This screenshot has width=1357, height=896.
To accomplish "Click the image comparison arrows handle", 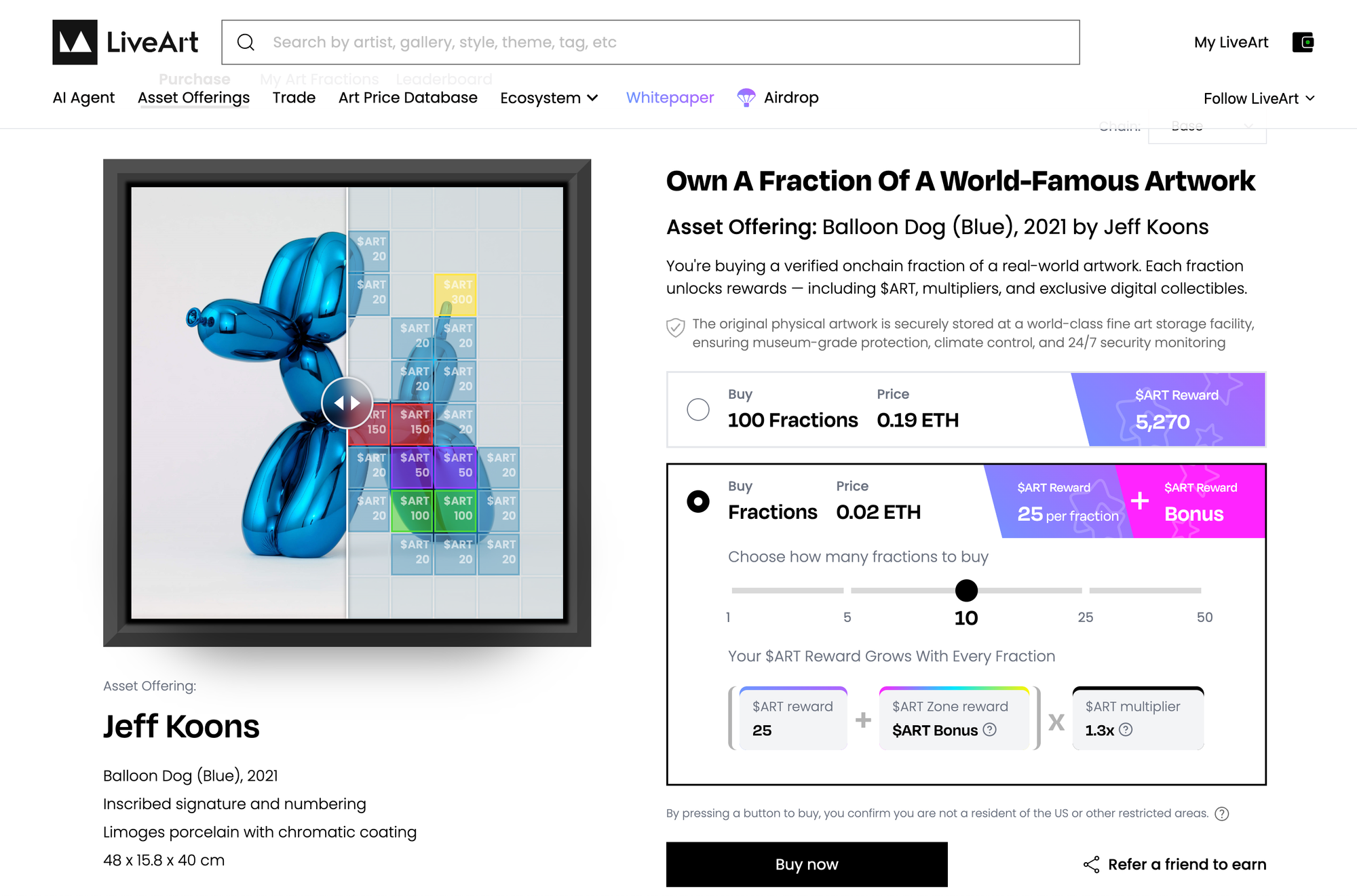I will coord(347,403).
